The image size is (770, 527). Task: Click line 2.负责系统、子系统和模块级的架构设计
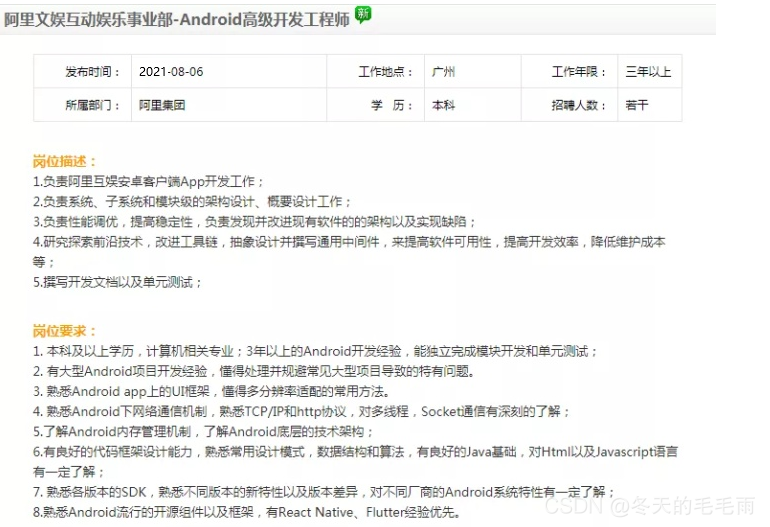(x=192, y=202)
